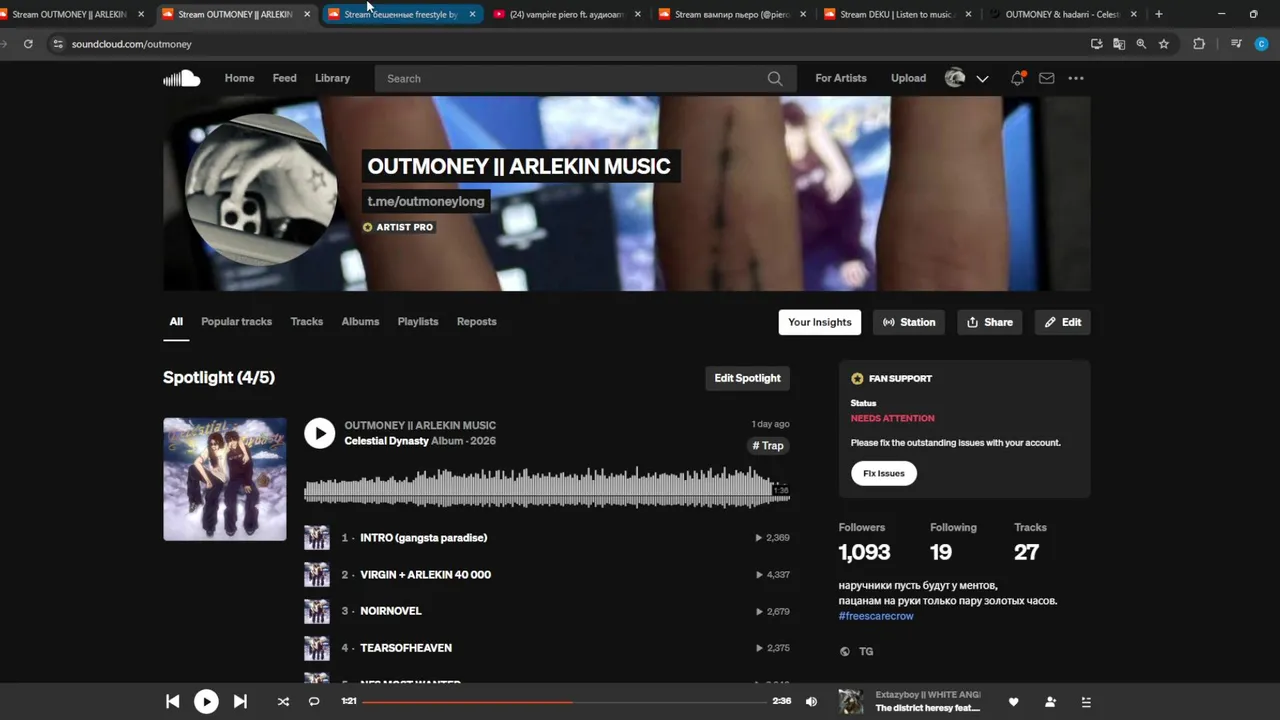Click the #freescarecrow hashtag
The height and width of the screenshot is (720, 1280).
click(876, 616)
